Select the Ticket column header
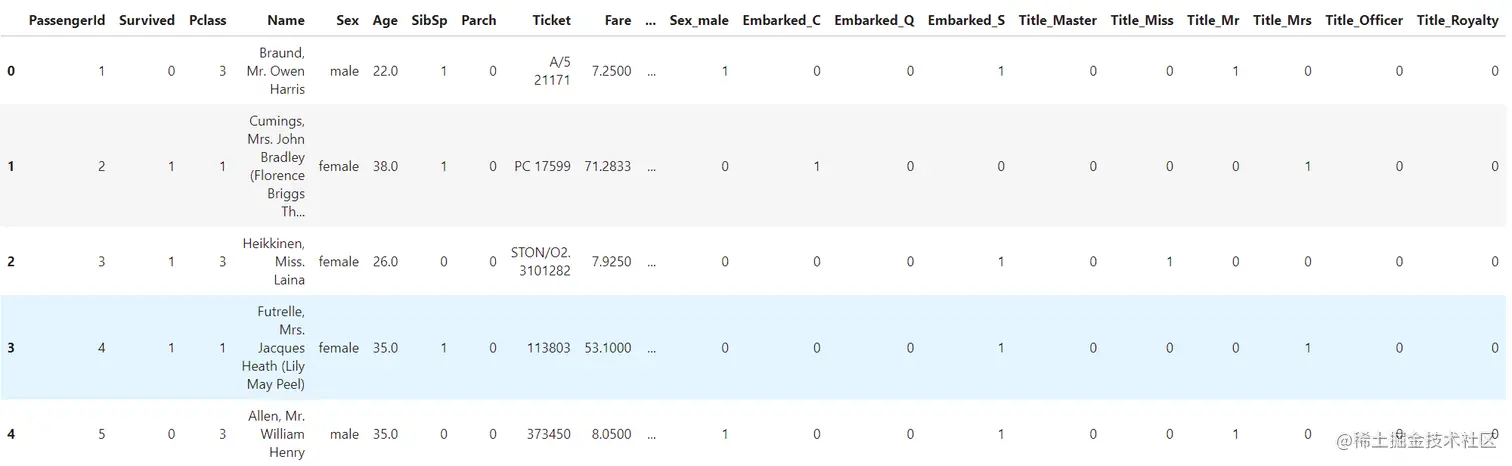The image size is (1512, 466). coord(551,20)
